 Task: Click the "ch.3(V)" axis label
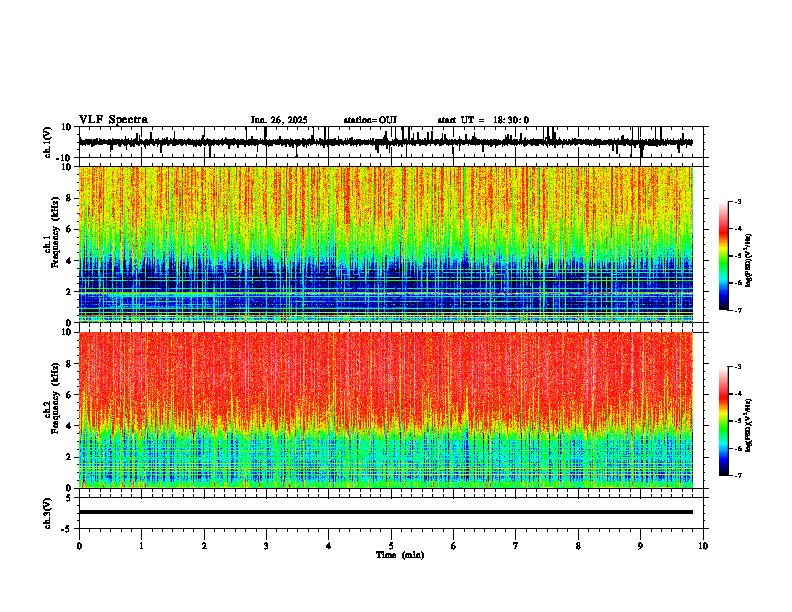pos(48,514)
